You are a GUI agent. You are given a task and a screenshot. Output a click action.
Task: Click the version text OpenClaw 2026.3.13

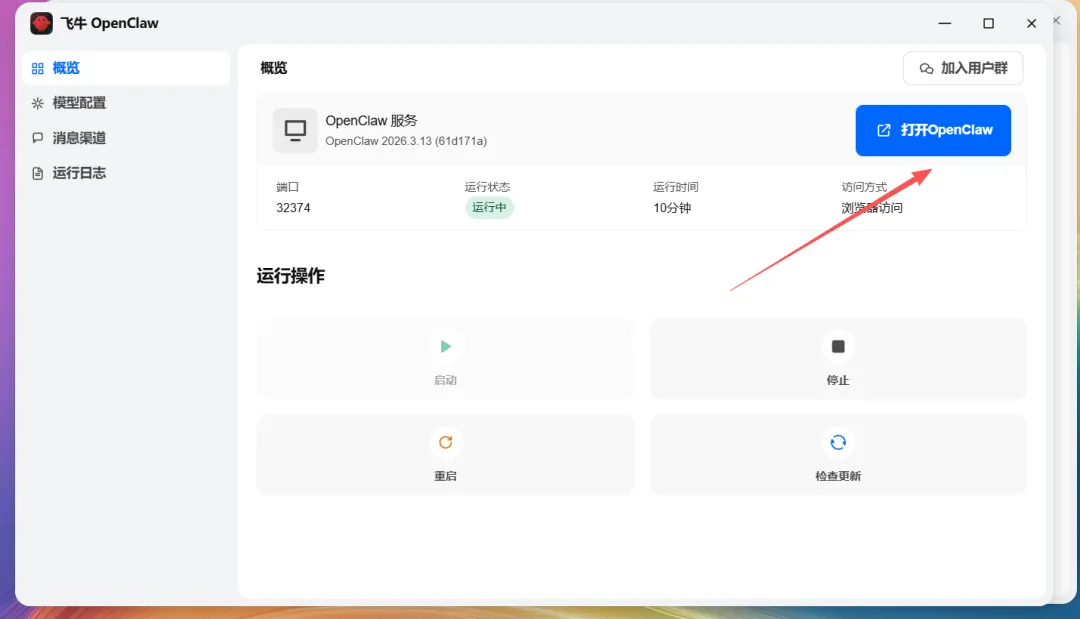click(x=406, y=141)
